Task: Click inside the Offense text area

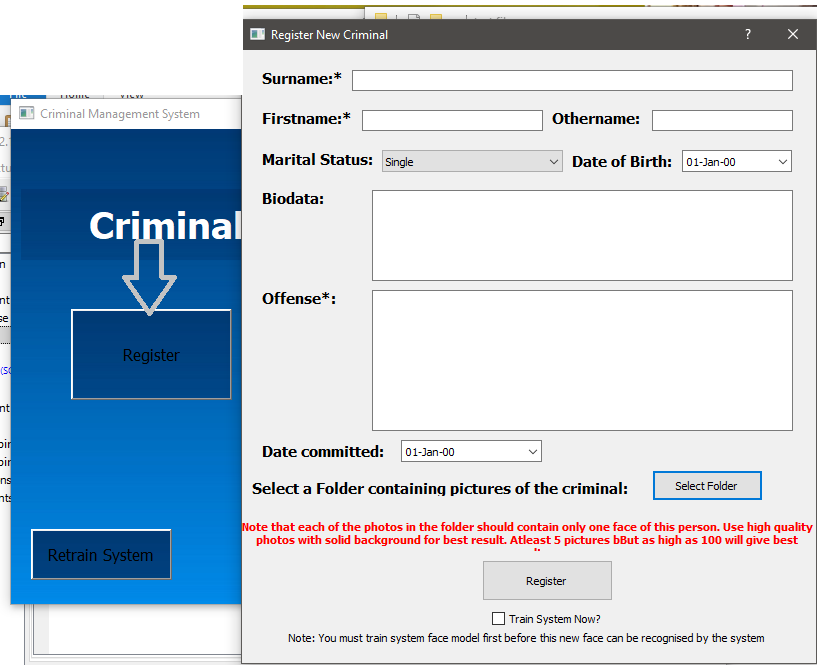Action: pyautogui.click(x=582, y=361)
